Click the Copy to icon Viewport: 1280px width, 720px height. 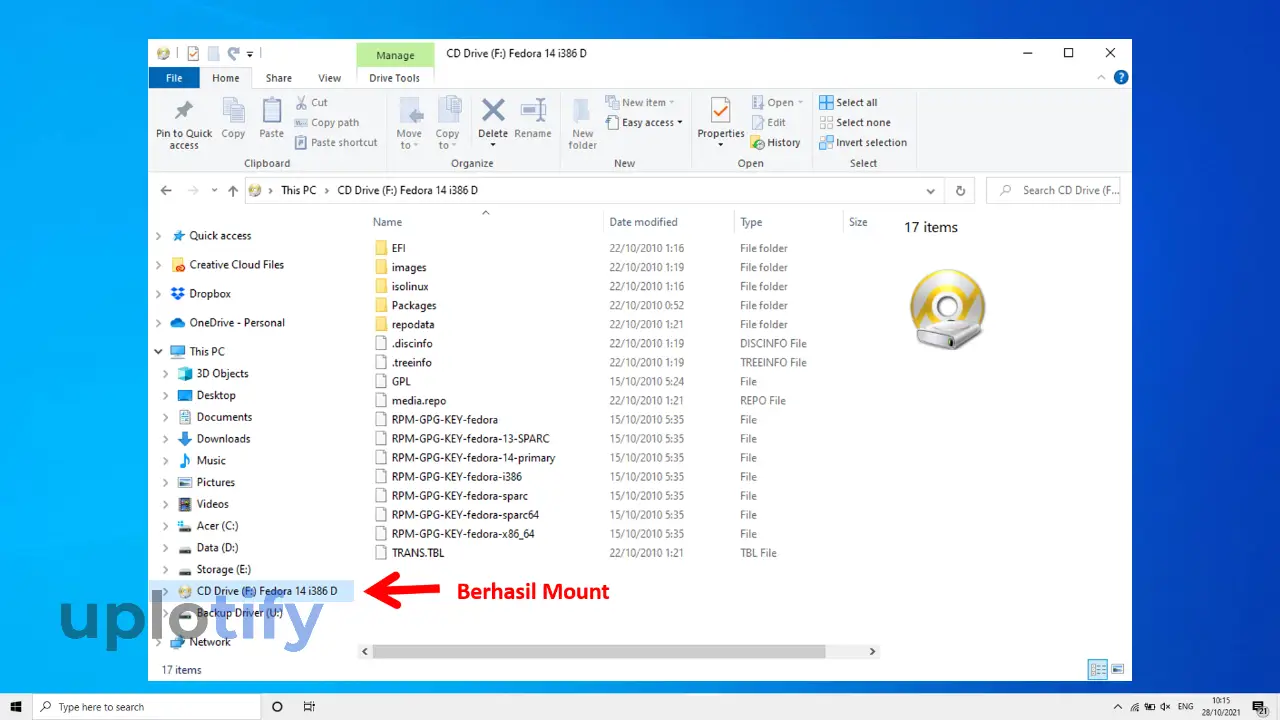(x=448, y=110)
